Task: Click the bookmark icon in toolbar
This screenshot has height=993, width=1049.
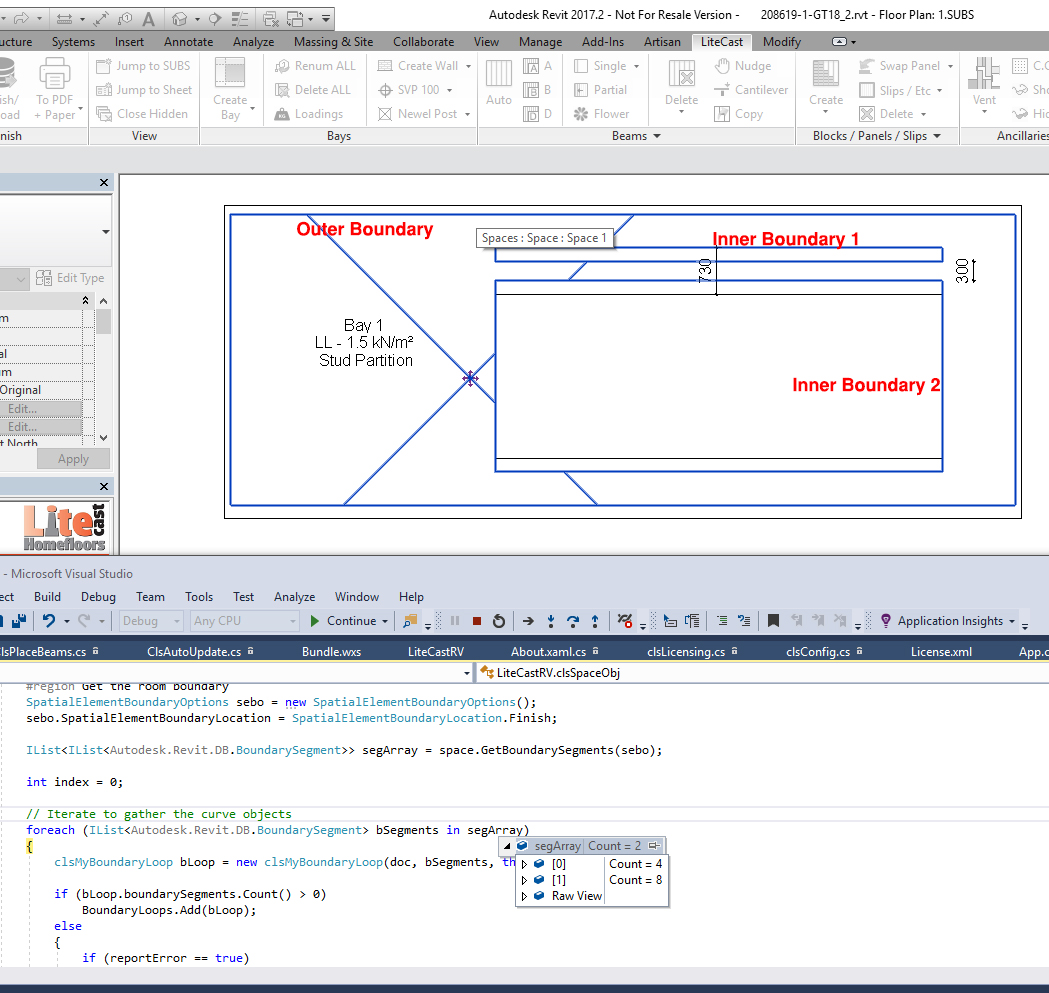Action: tap(773, 621)
